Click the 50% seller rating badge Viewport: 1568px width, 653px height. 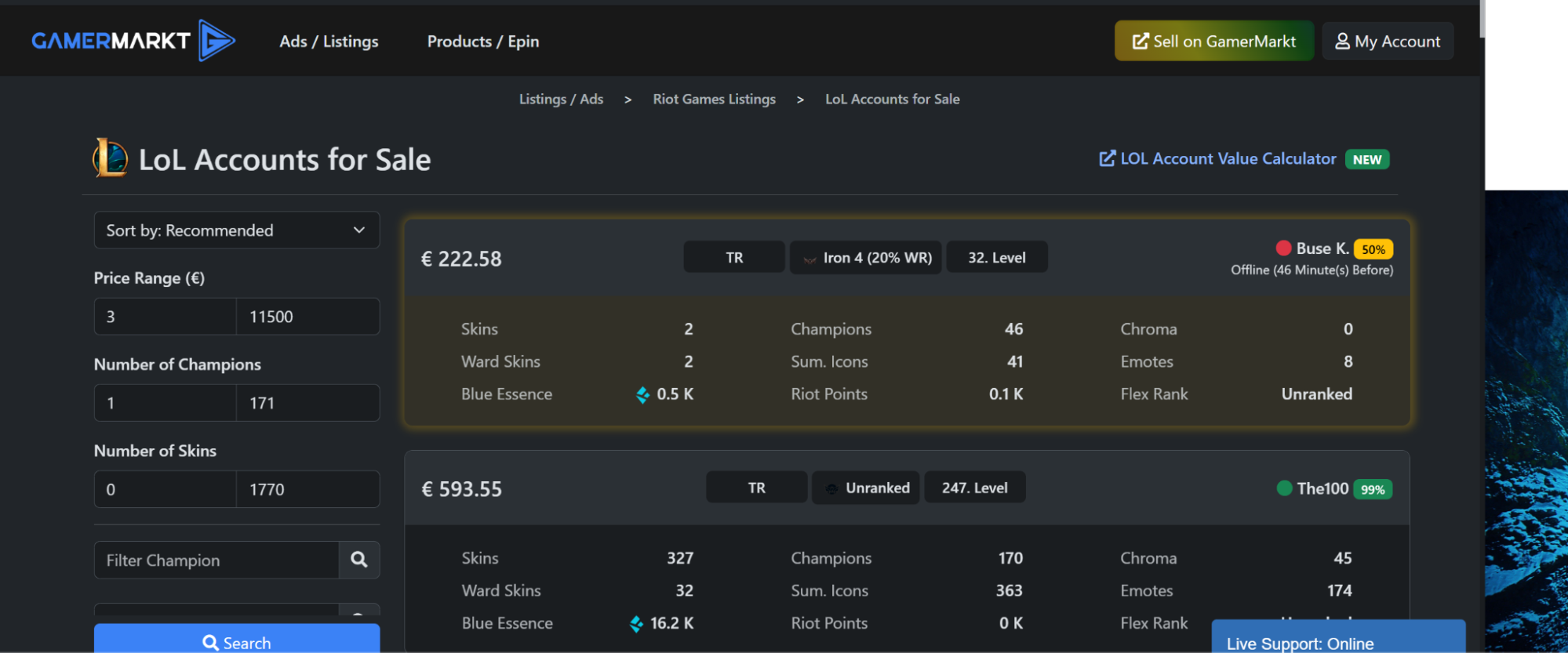pos(1373,249)
